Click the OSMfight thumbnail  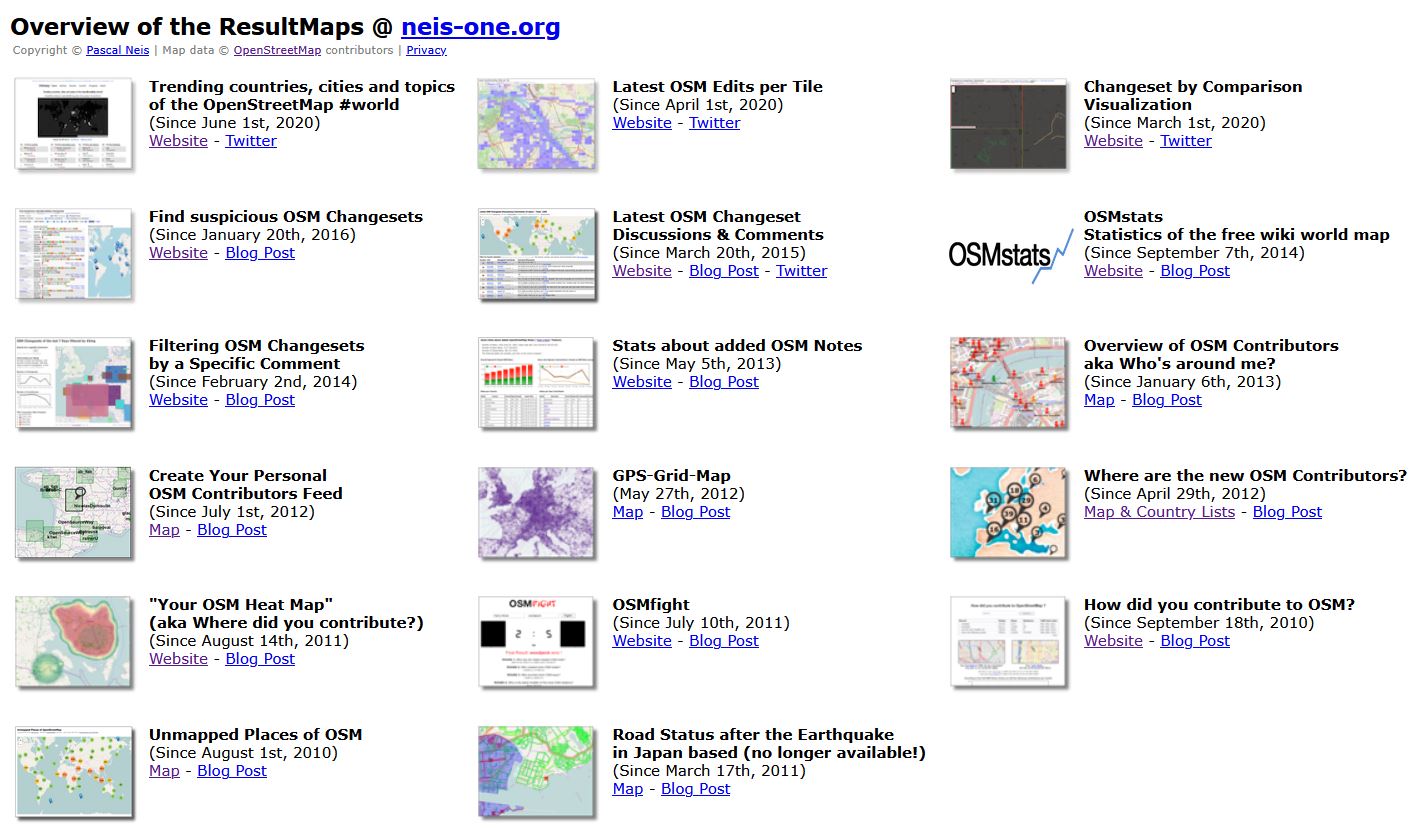537,642
